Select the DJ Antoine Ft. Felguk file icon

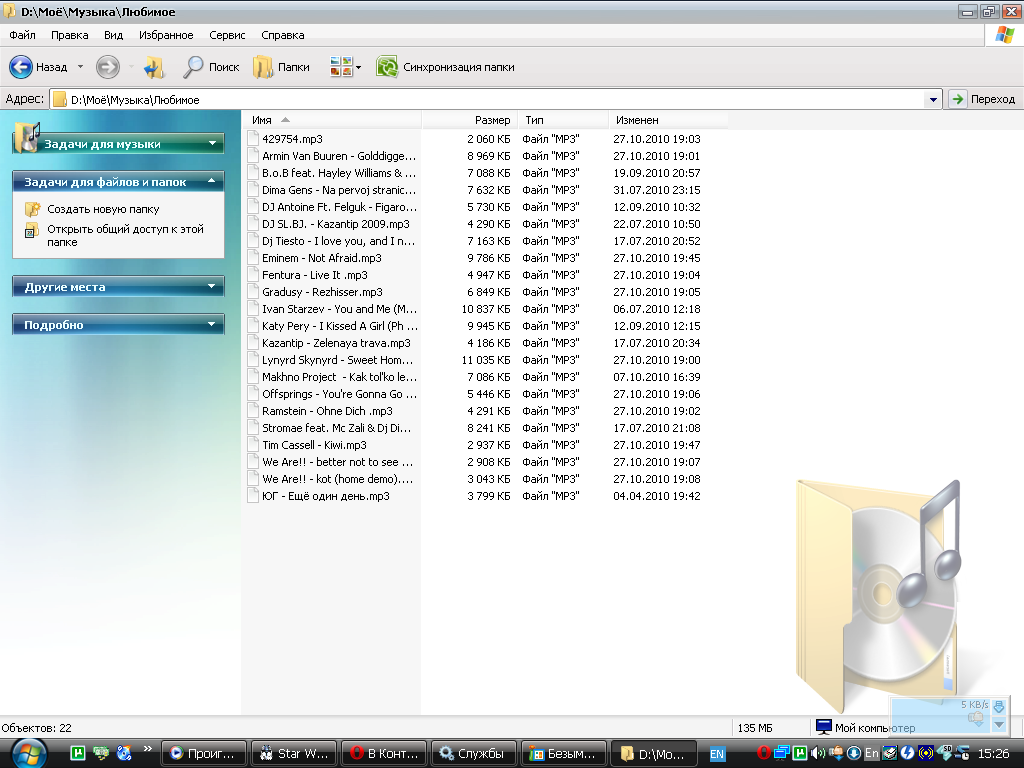[x=253, y=206]
